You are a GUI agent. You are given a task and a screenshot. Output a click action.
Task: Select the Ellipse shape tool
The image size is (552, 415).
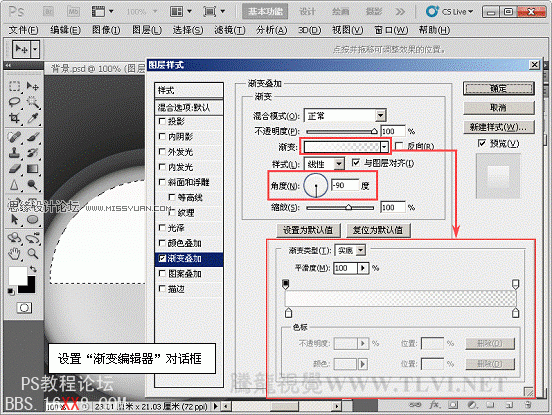coord(32,220)
